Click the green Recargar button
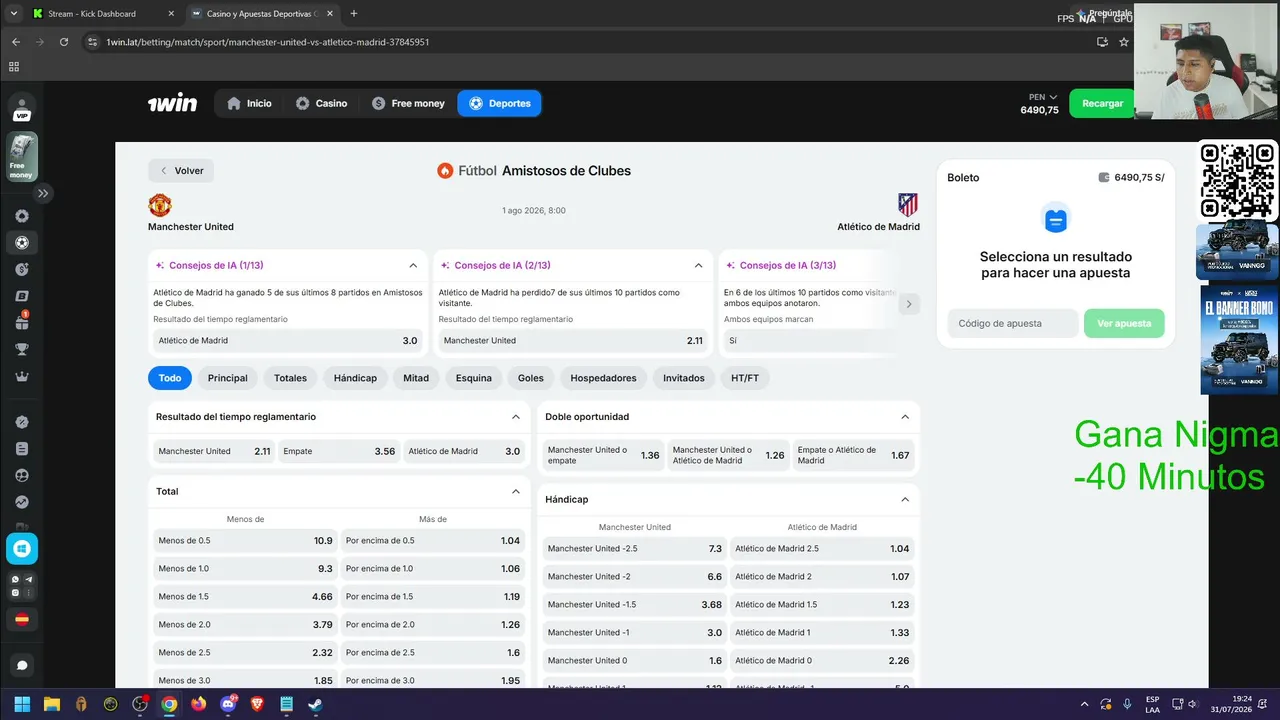 1102,103
